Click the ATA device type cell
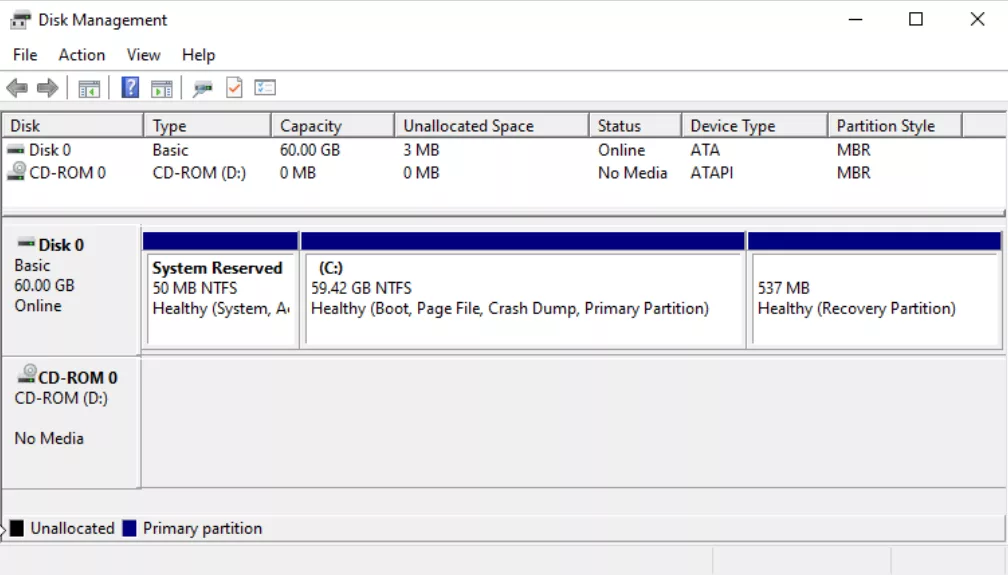This screenshot has width=1008, height=575. (x=705, y=150)
